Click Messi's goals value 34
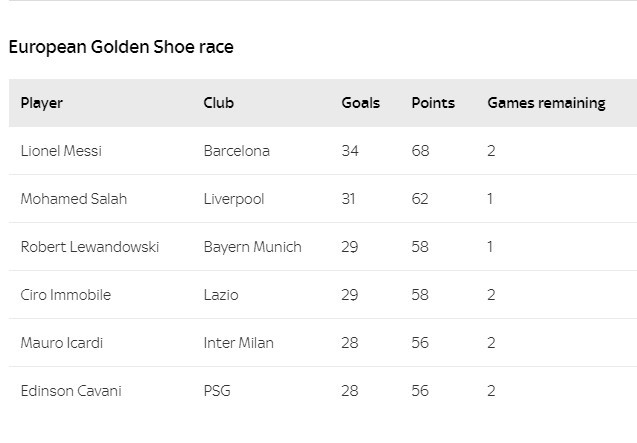The height and width of the screenshot is (443, 637). click(x=350, y=151)
